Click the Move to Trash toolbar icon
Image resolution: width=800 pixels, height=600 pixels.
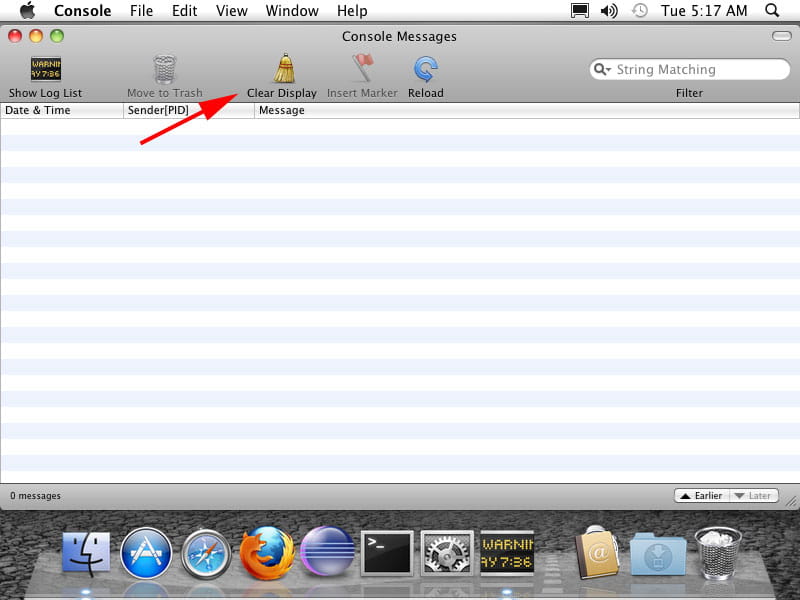(x=164, y=69)
